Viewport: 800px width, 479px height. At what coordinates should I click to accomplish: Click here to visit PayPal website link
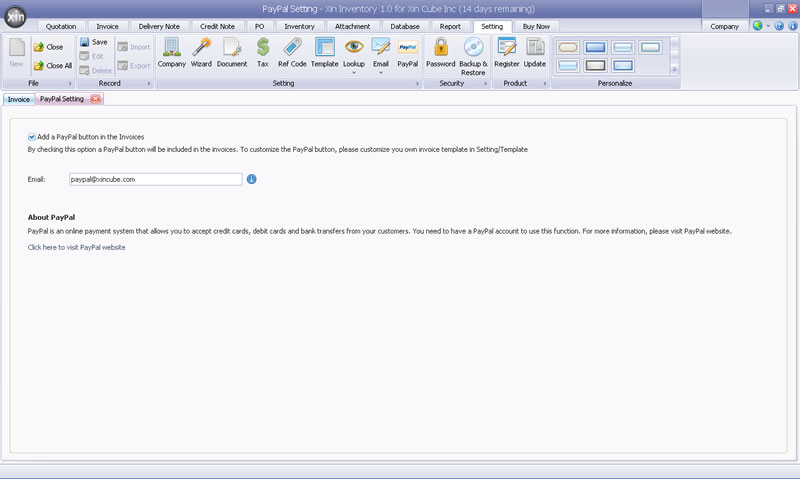pos(77,247)
